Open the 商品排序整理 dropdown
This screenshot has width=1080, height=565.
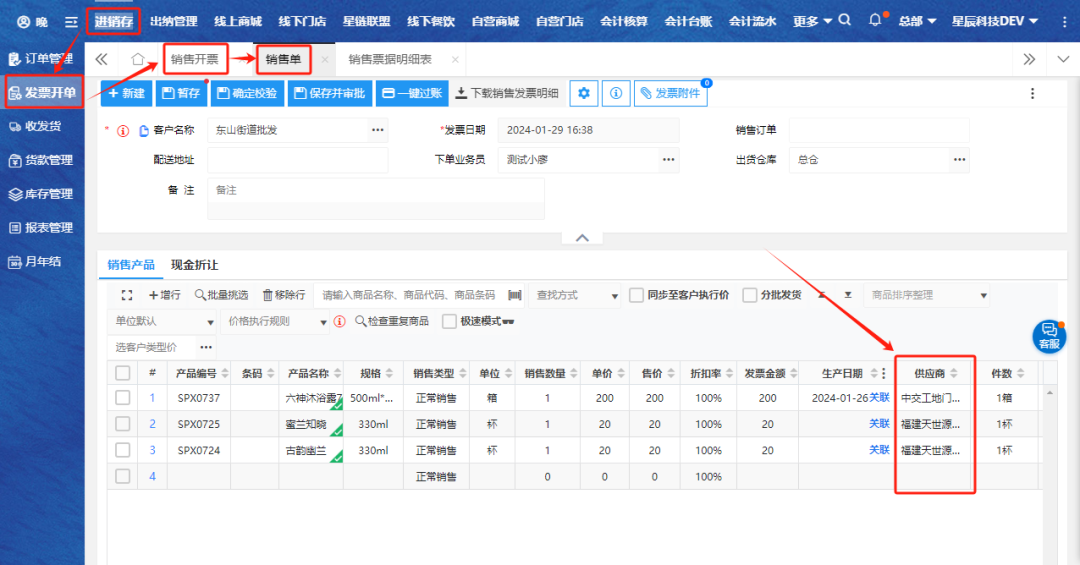pyautogui.click(x=926, y=295)
